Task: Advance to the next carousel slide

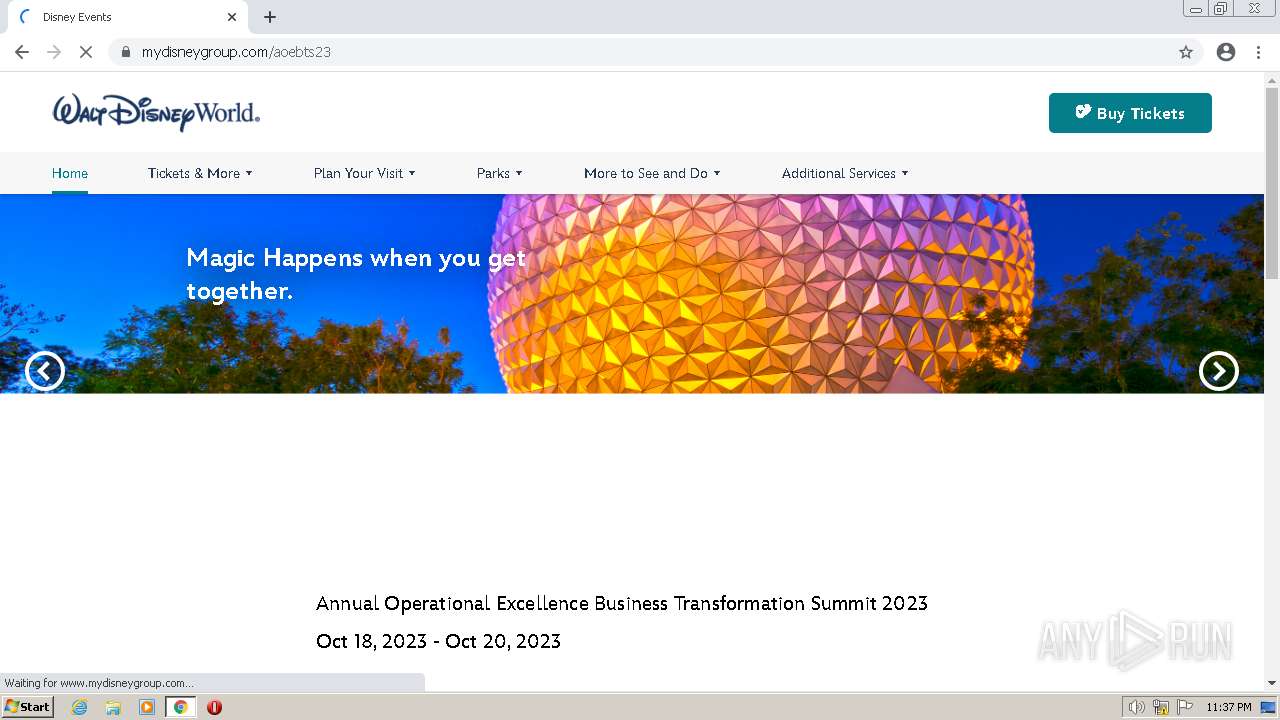Action: [1219, 371]
